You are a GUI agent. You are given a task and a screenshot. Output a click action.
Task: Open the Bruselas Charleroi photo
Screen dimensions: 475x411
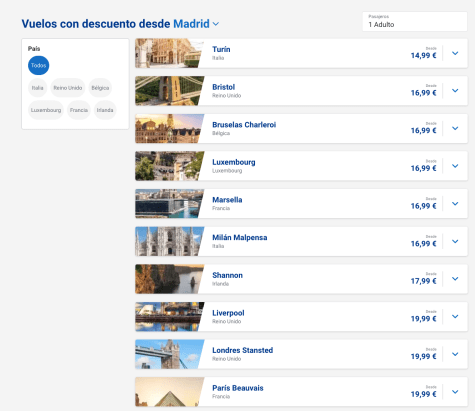[169, 128]
